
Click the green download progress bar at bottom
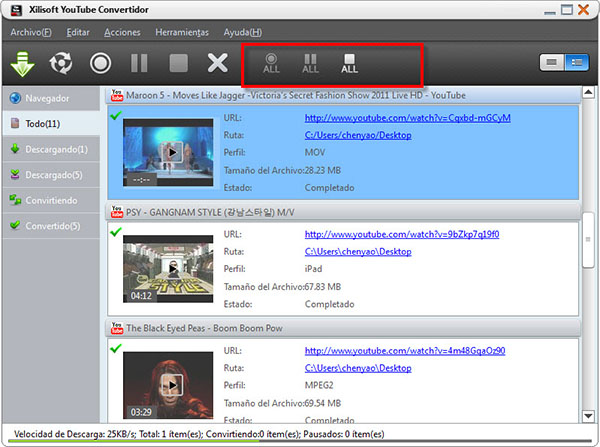coord(133,441)
